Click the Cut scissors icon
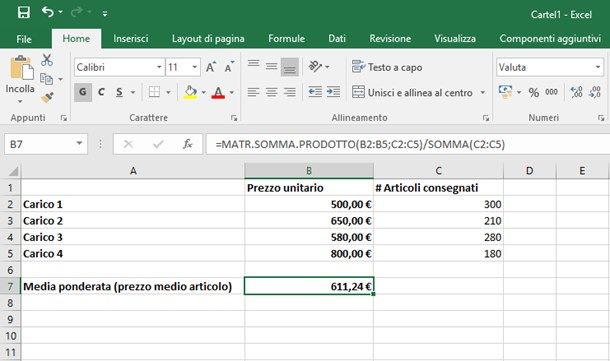This screenshot has width=610, height=361. pyautogui.click(x=47, y=60)
